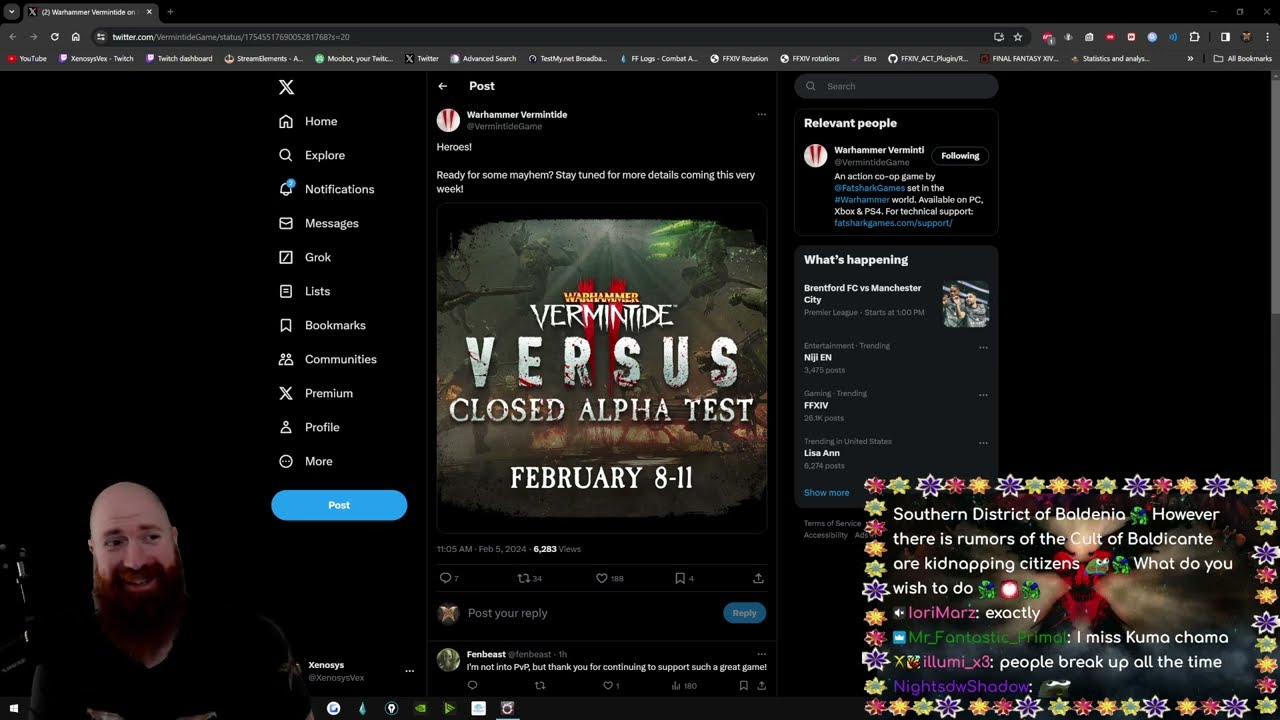Open the Fenbeast reply's three-dot menu
Image resolution: width=1280 pixels, height=720 pixels.
pyautogui.click(x=761, y=654)
